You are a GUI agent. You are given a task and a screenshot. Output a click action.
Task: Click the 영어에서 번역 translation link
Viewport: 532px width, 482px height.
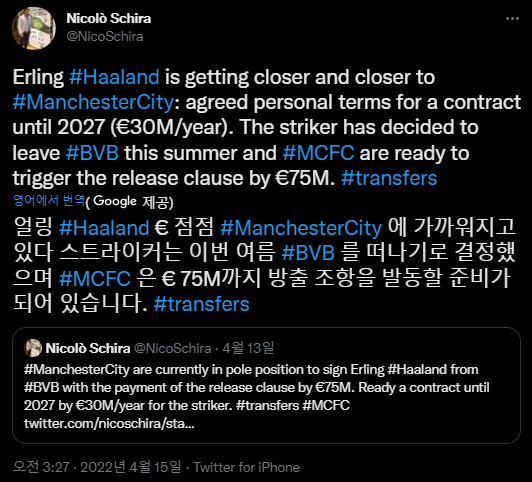pos(49,200)
